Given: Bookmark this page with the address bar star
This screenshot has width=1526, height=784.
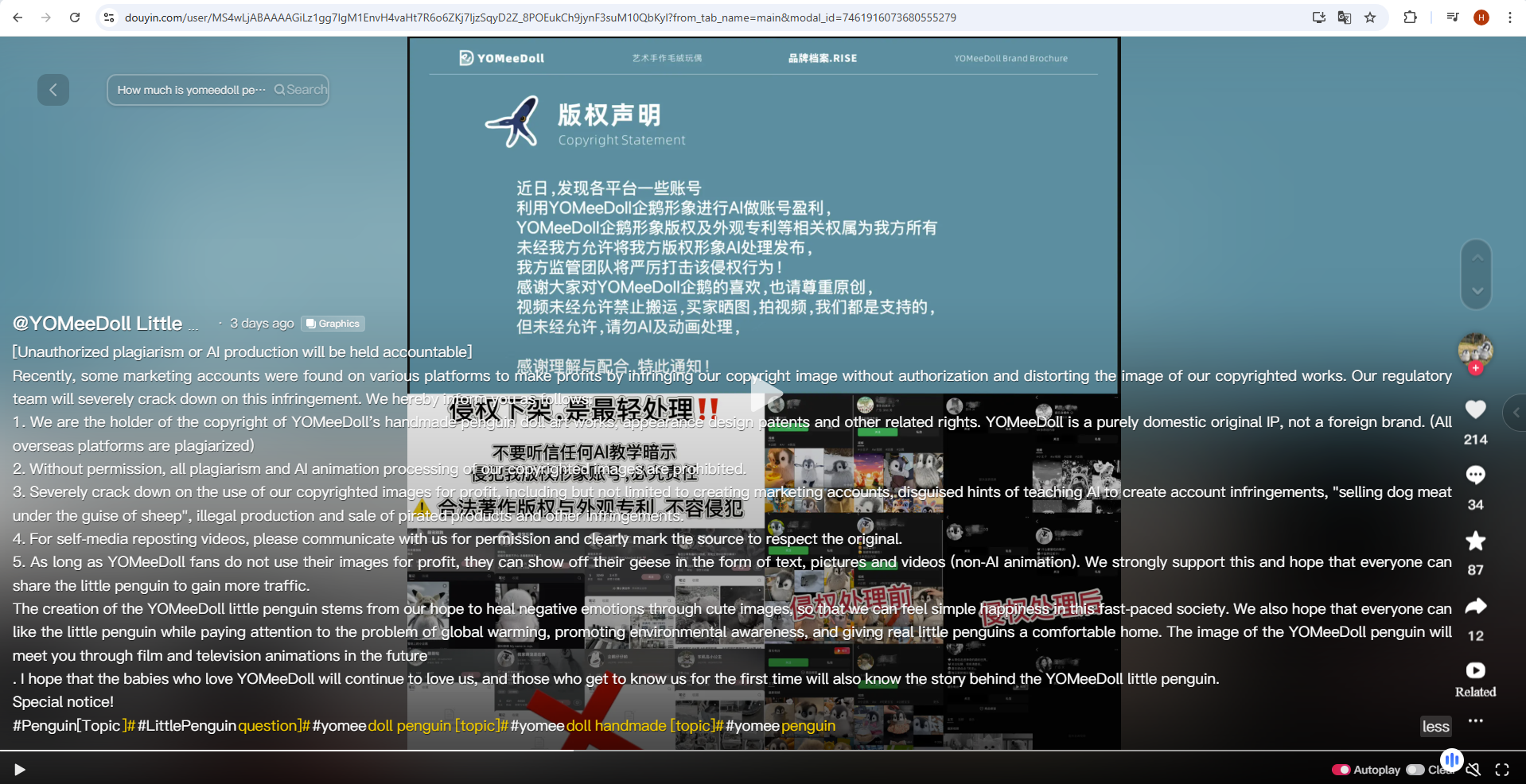Looking at the screenshot, I should [x=1370, y=17].
